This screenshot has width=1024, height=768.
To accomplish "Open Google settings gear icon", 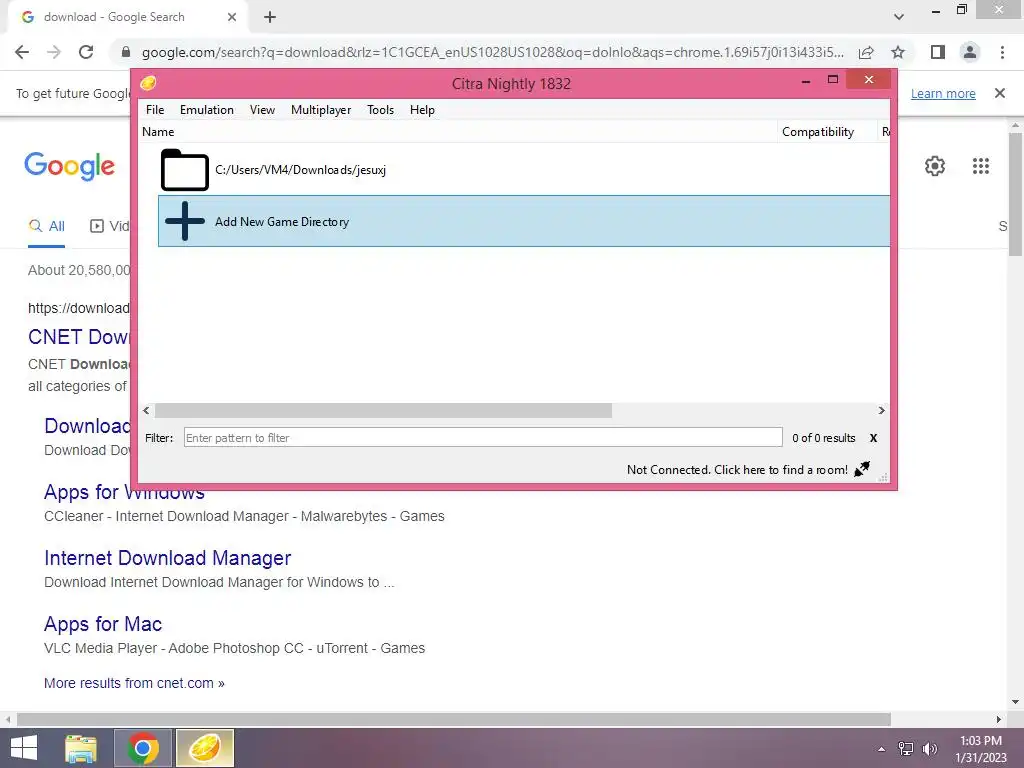I will click(935, 166).
